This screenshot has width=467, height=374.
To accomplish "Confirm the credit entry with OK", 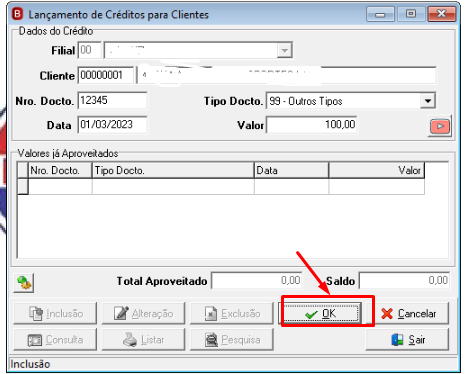I will [x=321, y=313].
